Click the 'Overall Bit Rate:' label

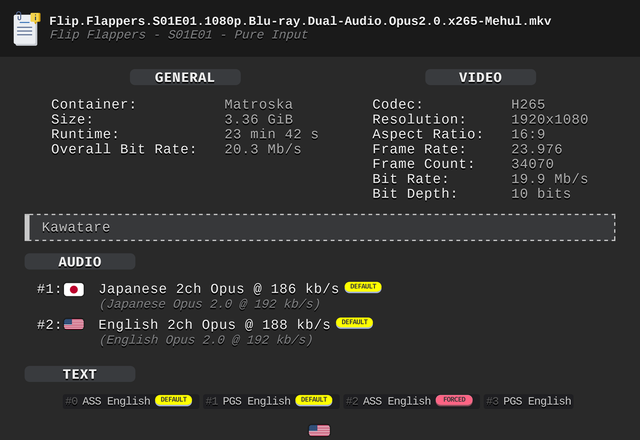(124, 149)
